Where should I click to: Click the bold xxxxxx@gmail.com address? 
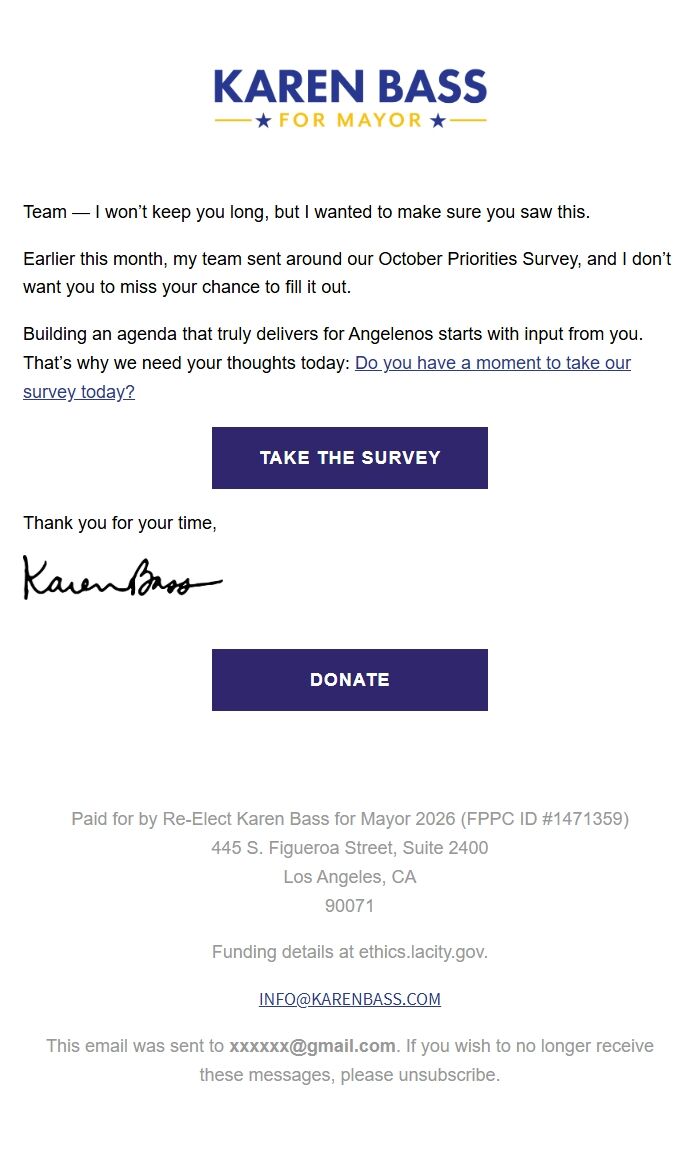click(312, 1046)
